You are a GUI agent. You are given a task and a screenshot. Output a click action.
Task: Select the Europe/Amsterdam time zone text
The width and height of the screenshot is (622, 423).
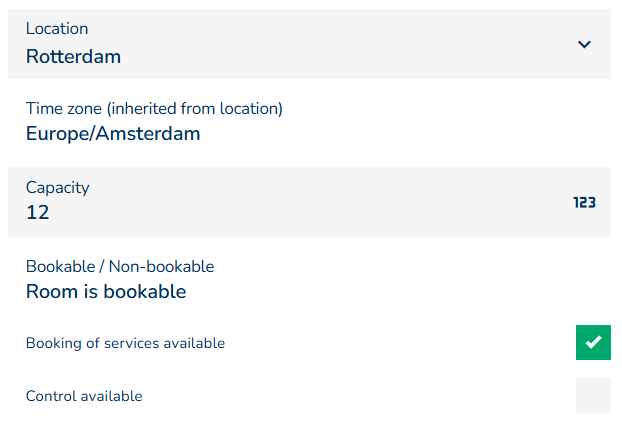(113, 134)
